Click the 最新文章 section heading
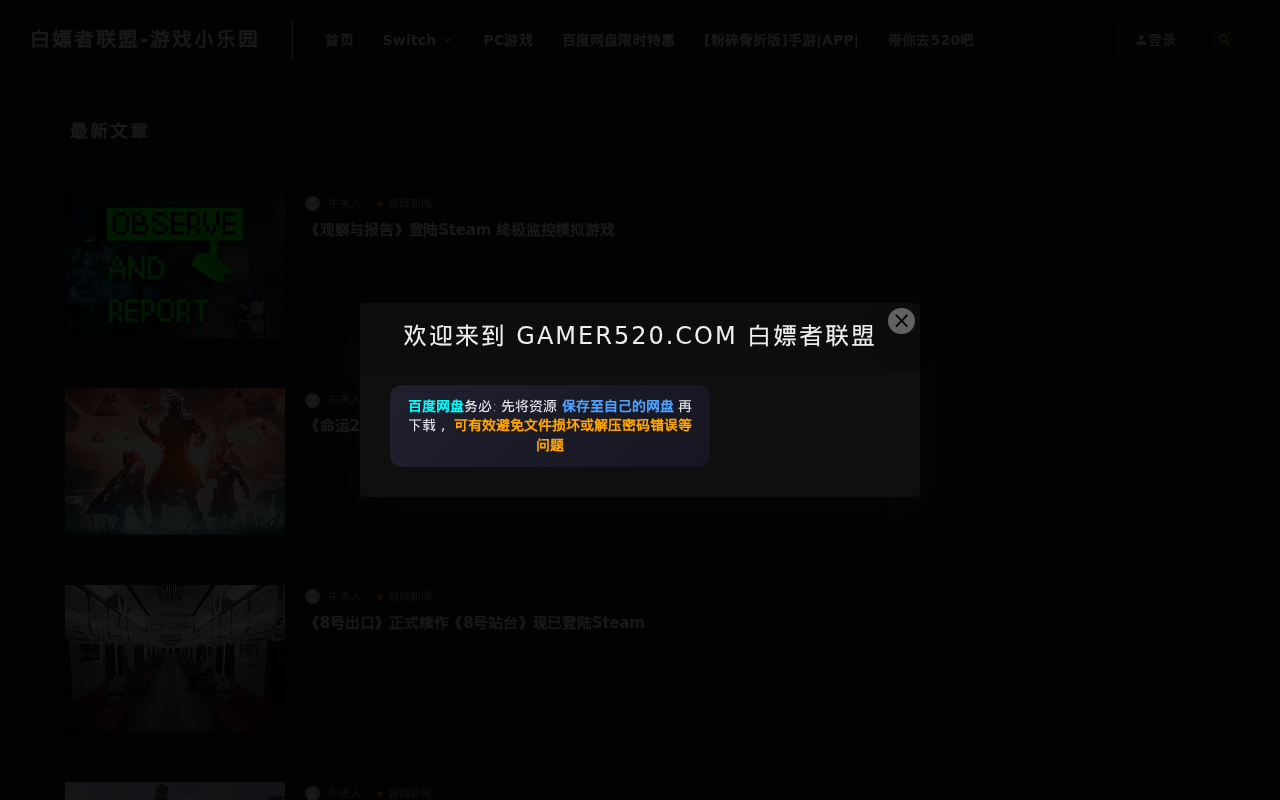The height and width of the screenshot is (800, 1280). 109,131
